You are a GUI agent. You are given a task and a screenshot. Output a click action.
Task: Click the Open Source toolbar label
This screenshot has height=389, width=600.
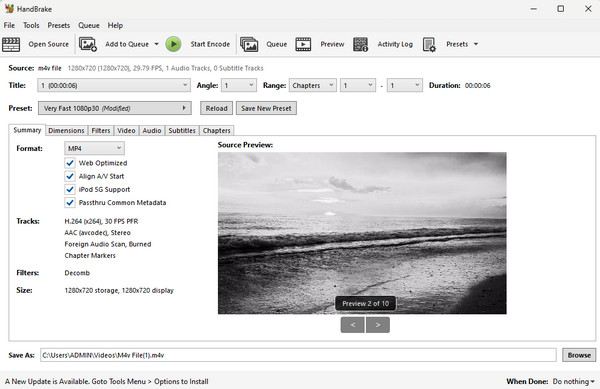49,44
